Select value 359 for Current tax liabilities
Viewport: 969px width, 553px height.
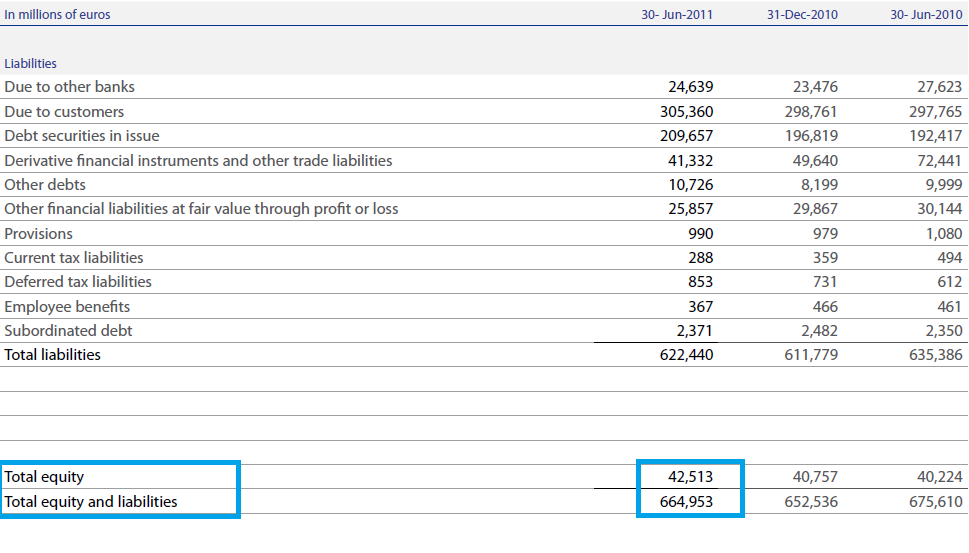[825, 258]
